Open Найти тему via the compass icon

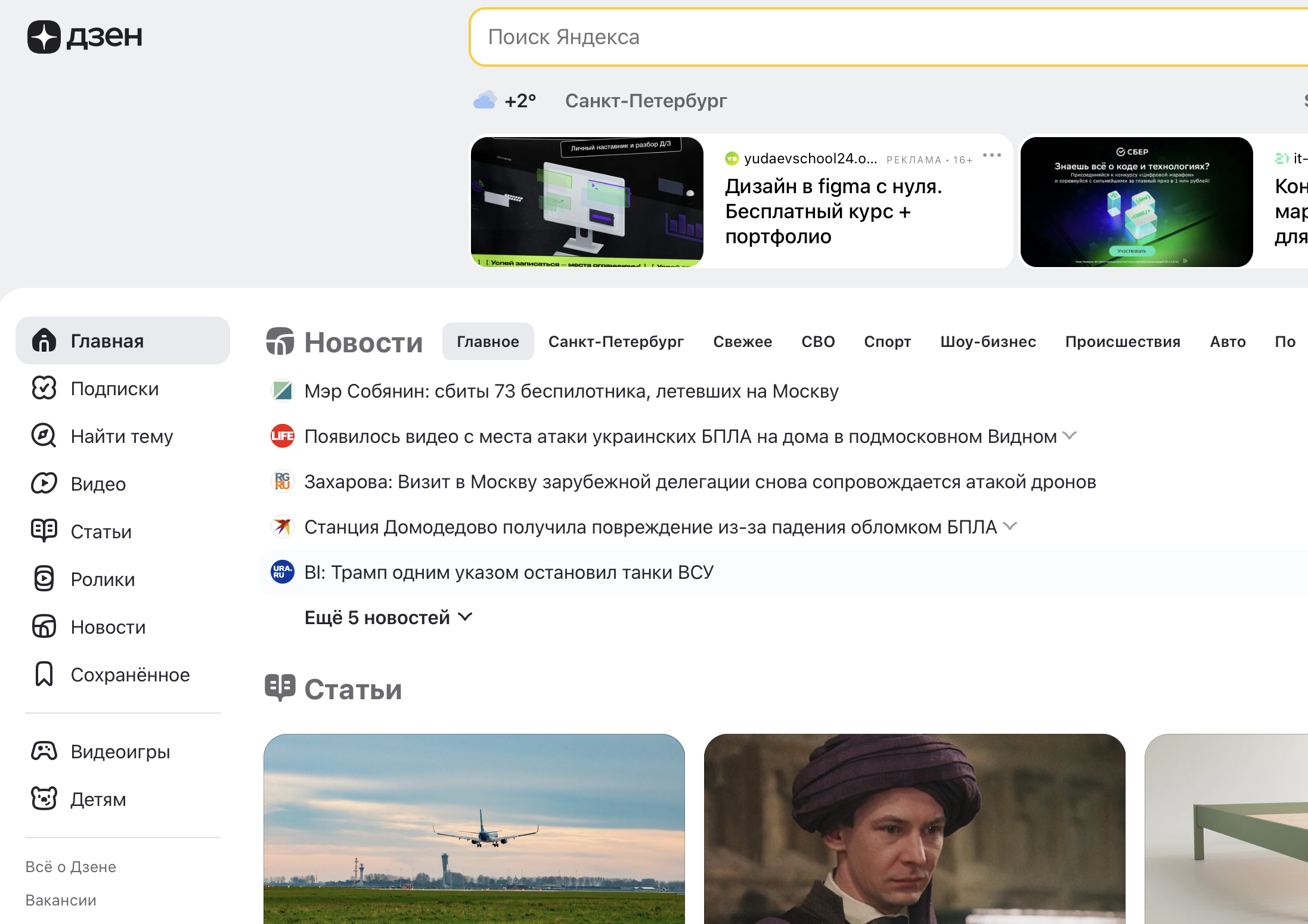[x=44, y=436]
